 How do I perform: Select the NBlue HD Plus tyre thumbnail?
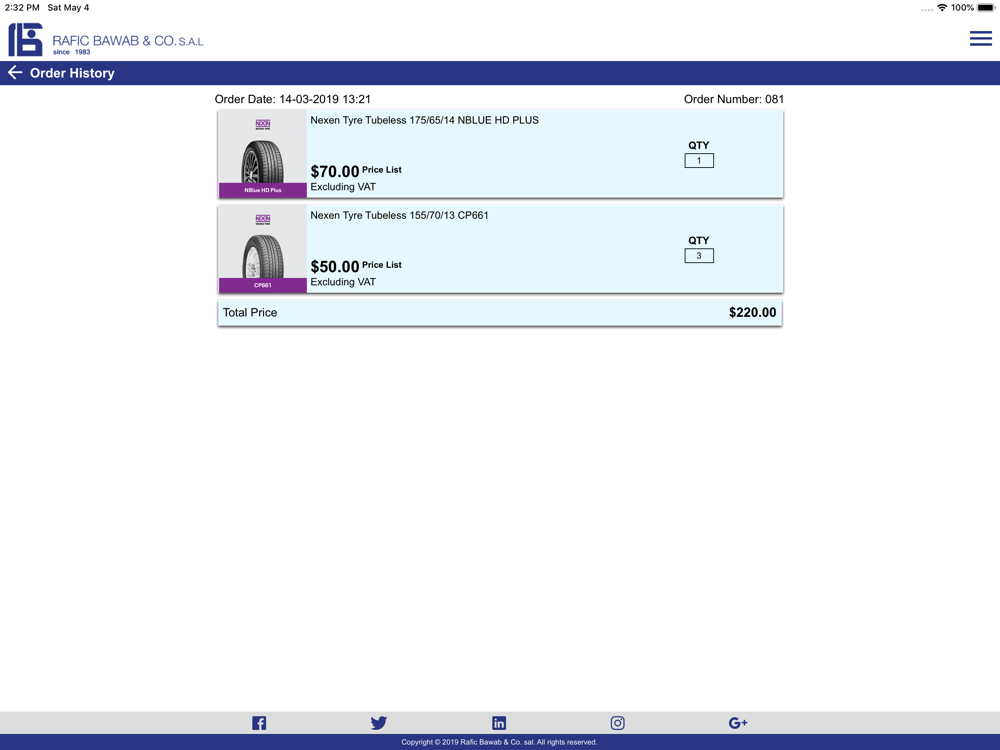pyautogui.click(x=263, y=154)
